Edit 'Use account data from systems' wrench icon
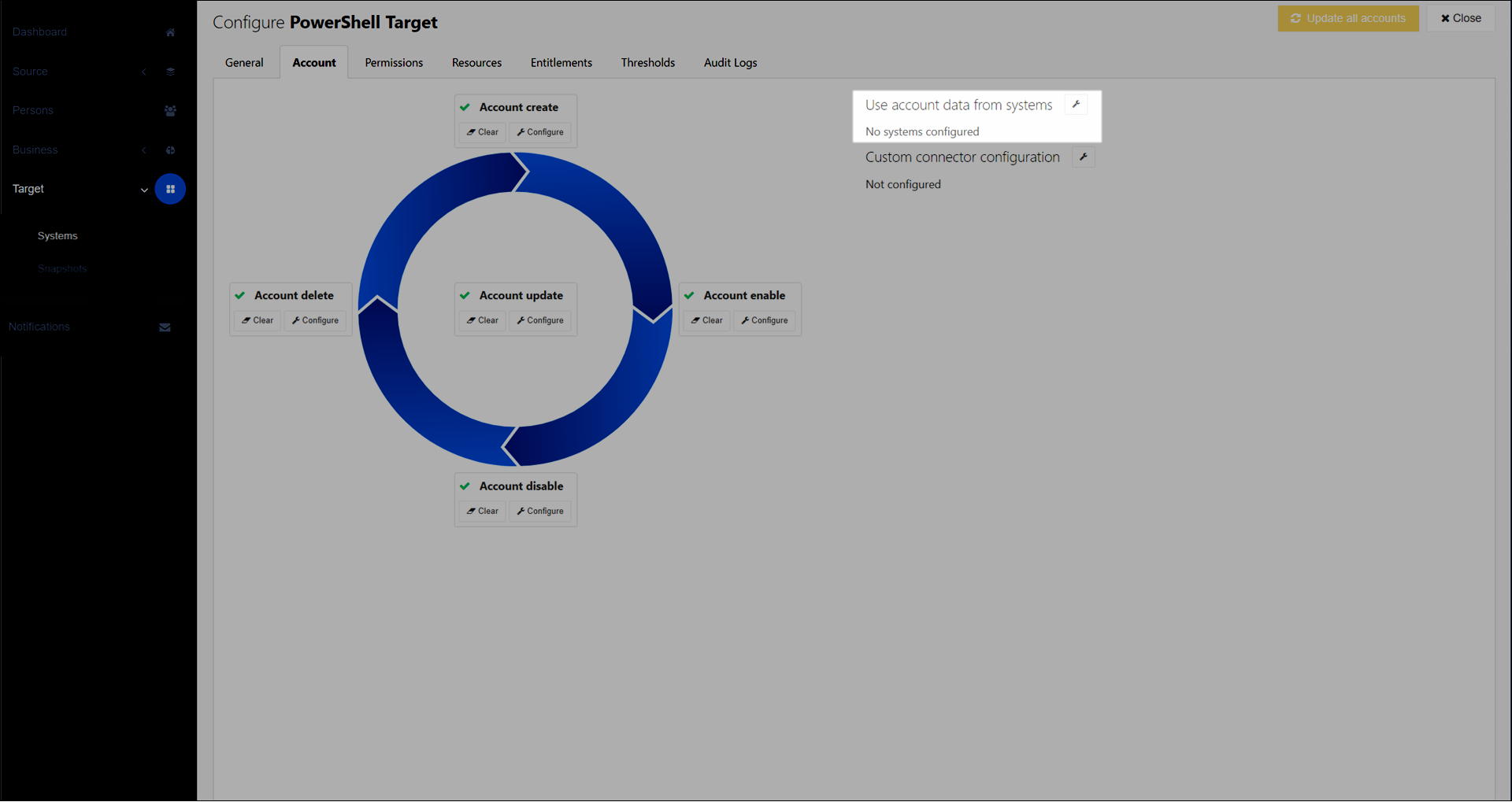This screenshot has height=802, width=1512. point(1076,105)
